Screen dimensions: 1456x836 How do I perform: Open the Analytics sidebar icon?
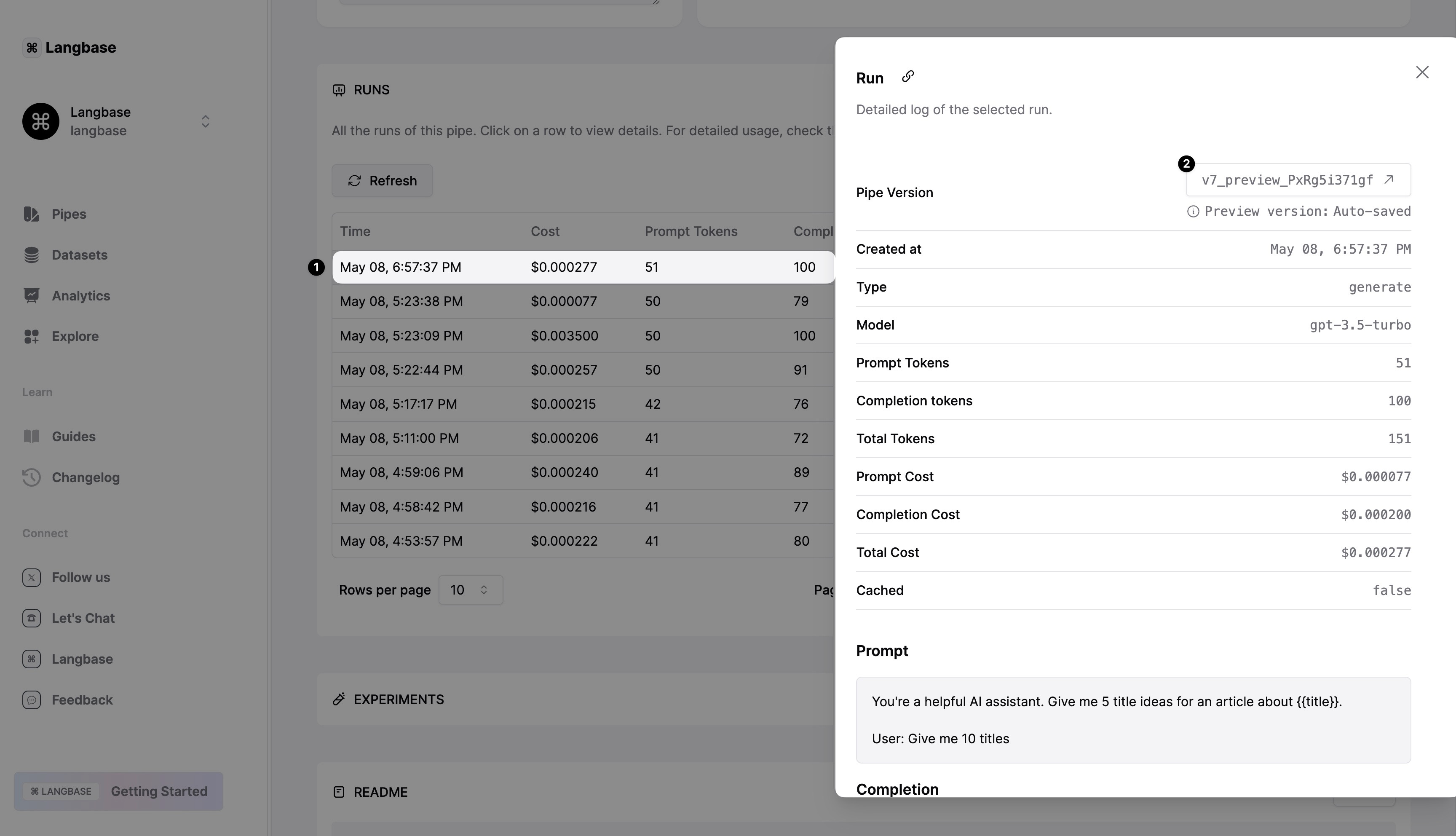coord(32,296)
